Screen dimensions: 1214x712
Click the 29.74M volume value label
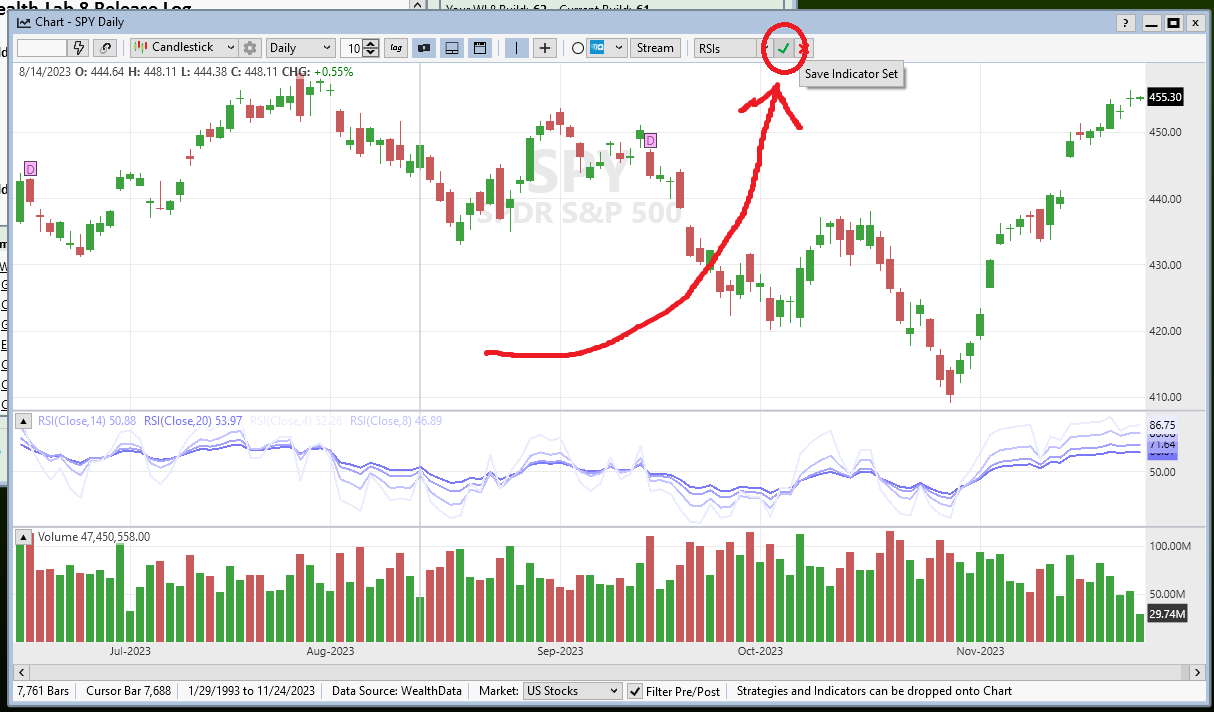1167,614
